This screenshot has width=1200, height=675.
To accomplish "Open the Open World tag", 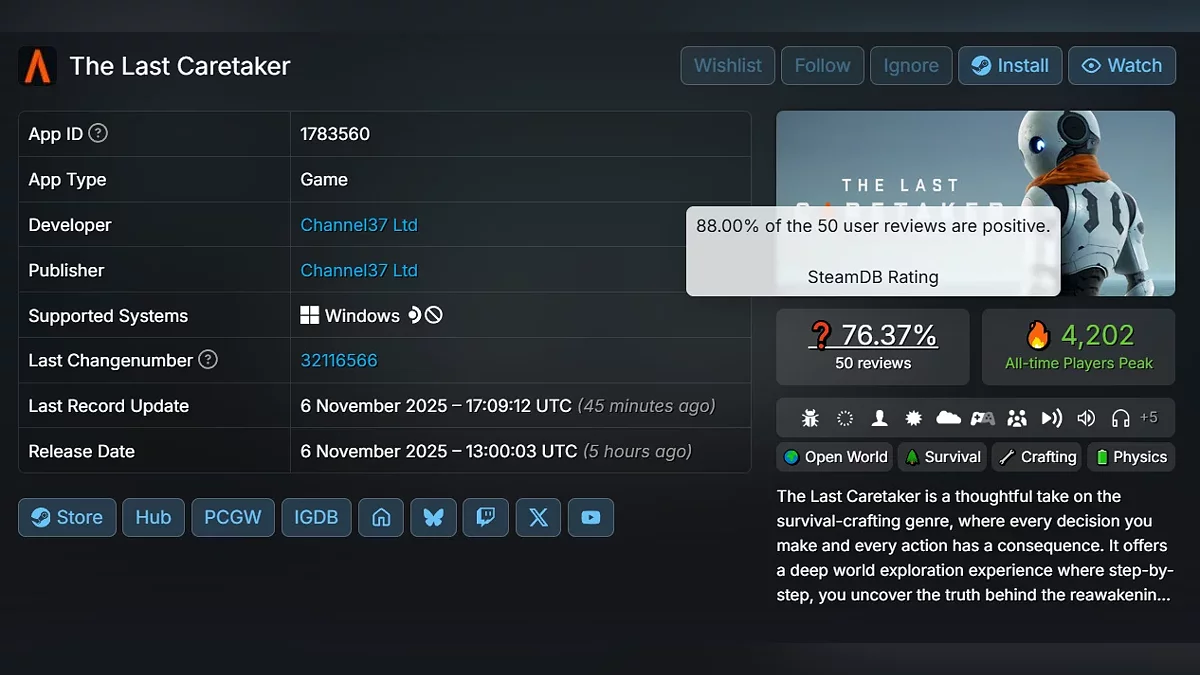I will (x=835, y=457).
